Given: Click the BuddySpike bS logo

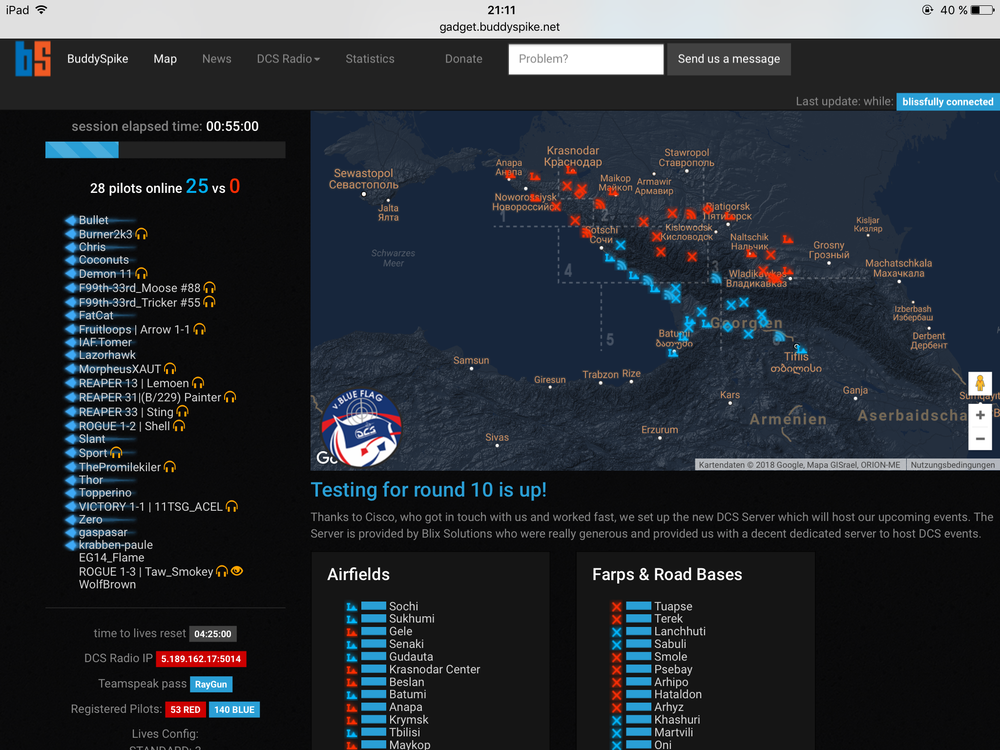Looking at the screenshot, I should 33,59.
